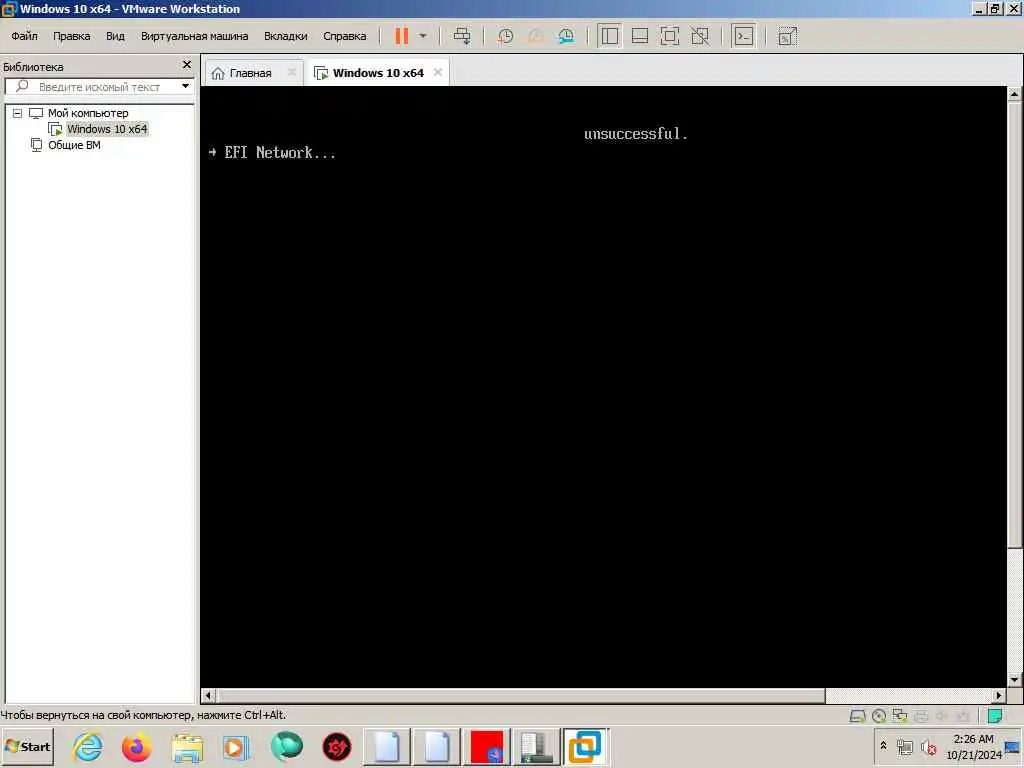Open Windows Explorer from the taskbar
The width and height of the screenshot is (1024, 768).
(187, 747)
